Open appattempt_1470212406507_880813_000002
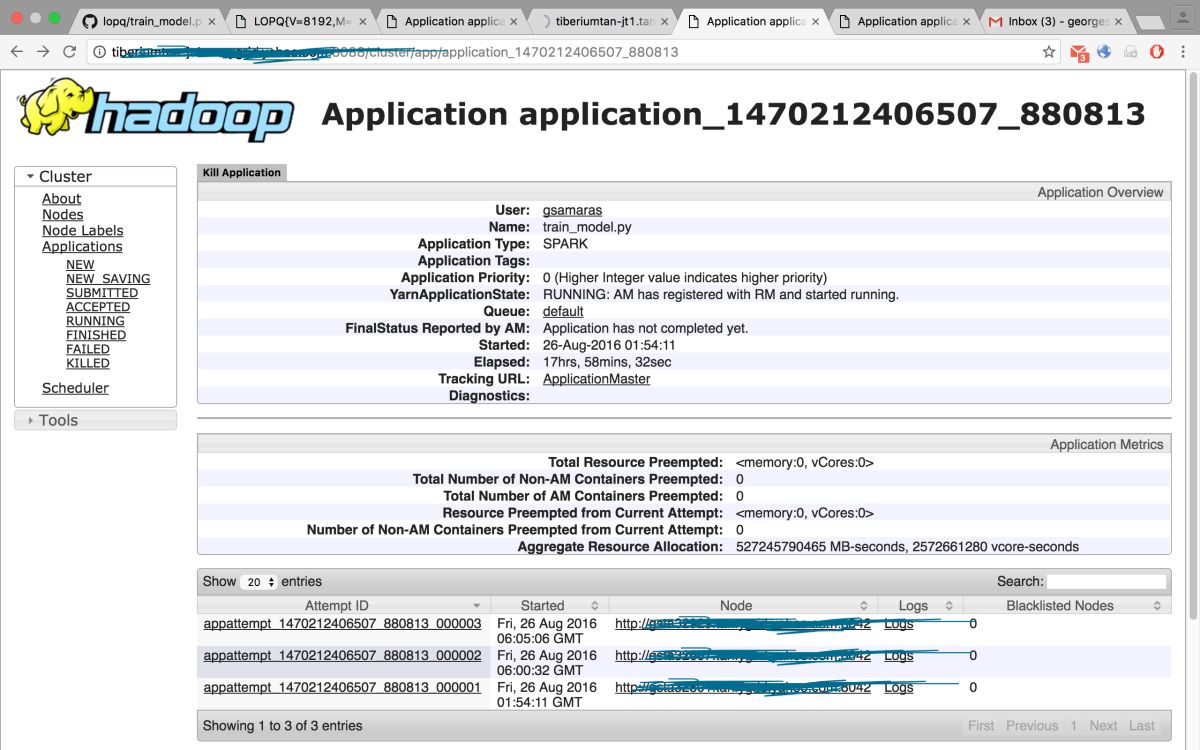The width and height of the screenshot is (1200, 750). point(342,655)
